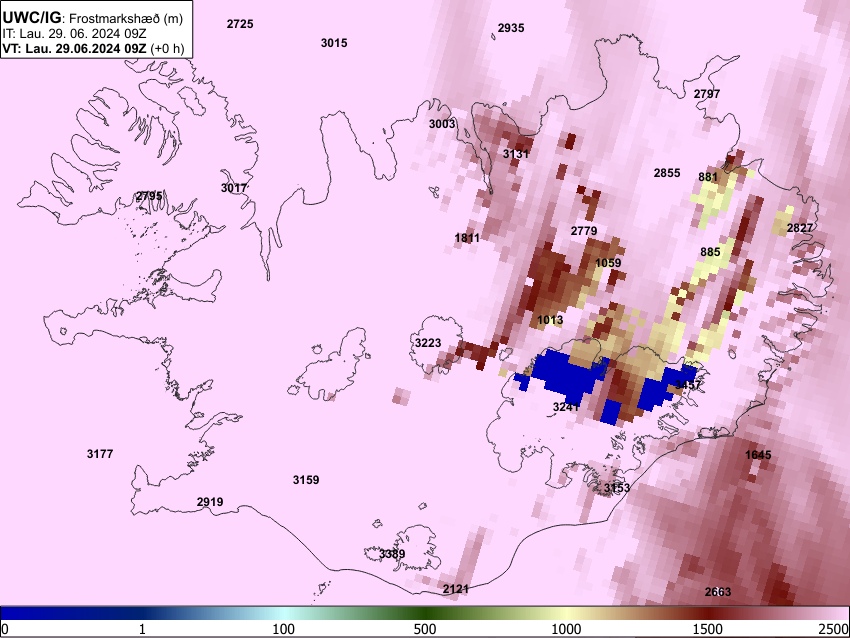Click the 1 tick on the color scale
The width and height of the screenshot is (850, 638).
pos(142,629)
